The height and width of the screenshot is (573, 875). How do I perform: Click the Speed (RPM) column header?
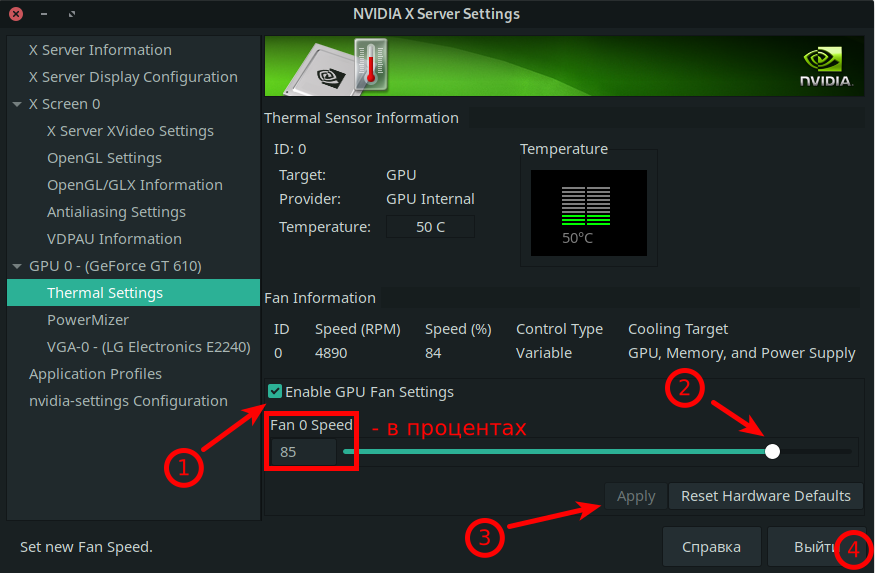[358, 329]
